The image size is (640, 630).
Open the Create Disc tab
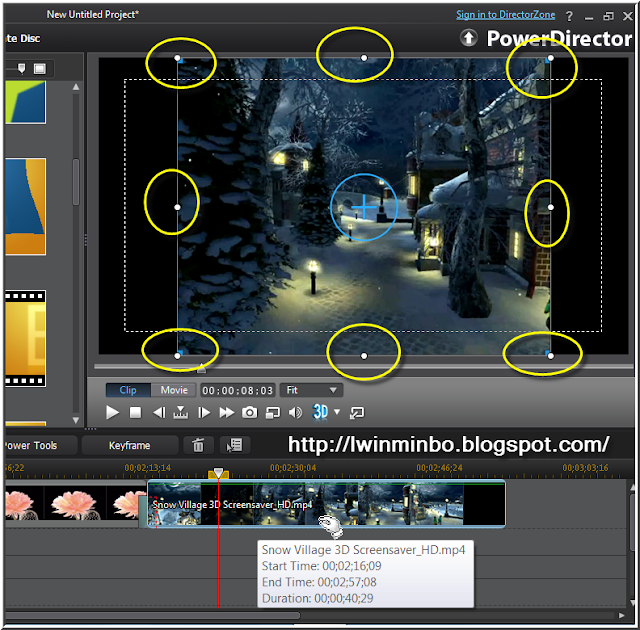click(x=22, y=38)
